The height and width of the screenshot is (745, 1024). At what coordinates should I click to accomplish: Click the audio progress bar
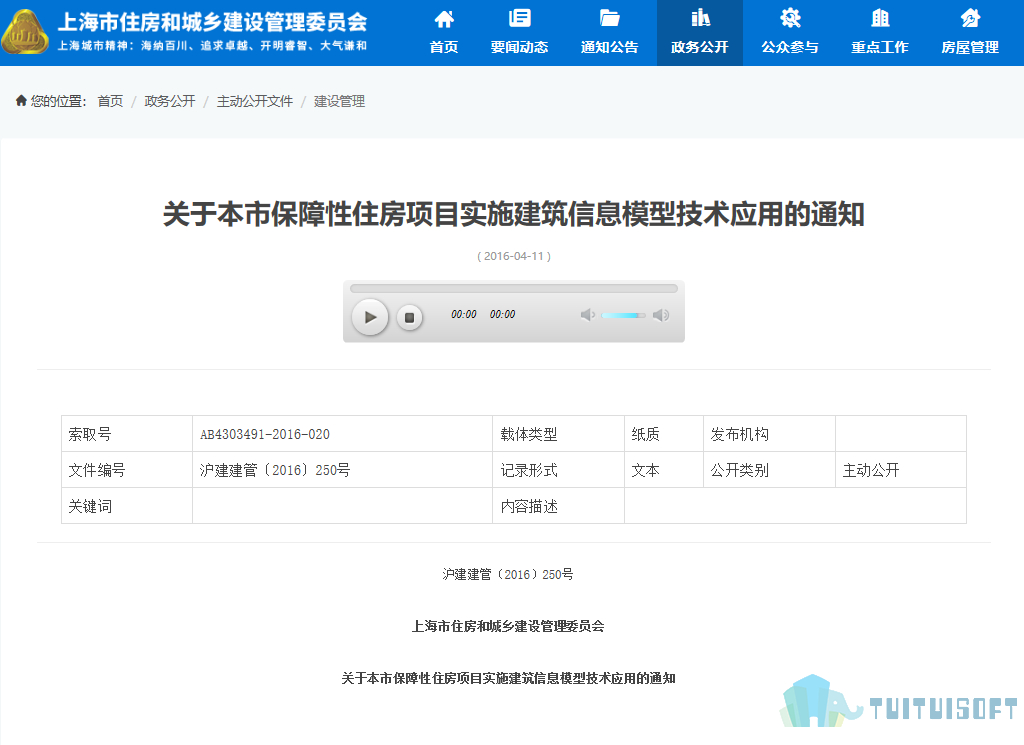pyautogui.click(x=514, y=288)
